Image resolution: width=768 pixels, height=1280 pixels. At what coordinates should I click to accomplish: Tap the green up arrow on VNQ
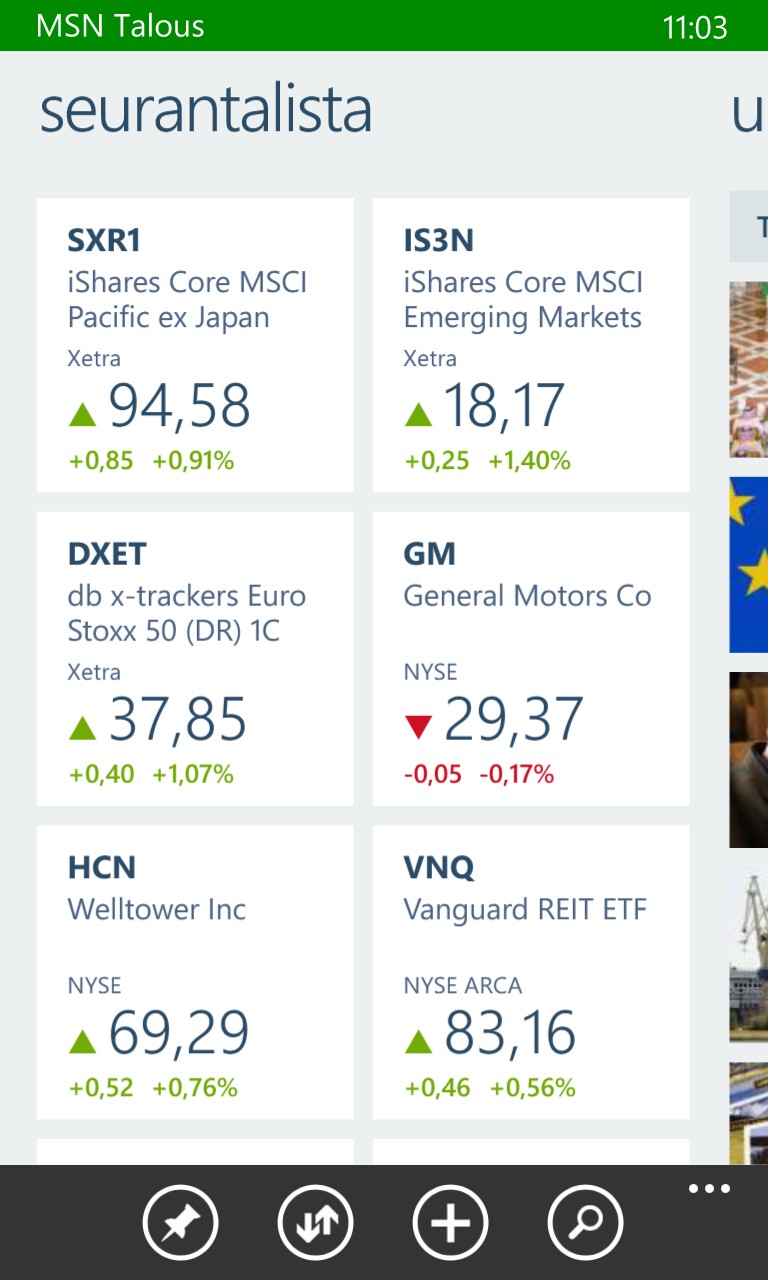click(418, 1041)
